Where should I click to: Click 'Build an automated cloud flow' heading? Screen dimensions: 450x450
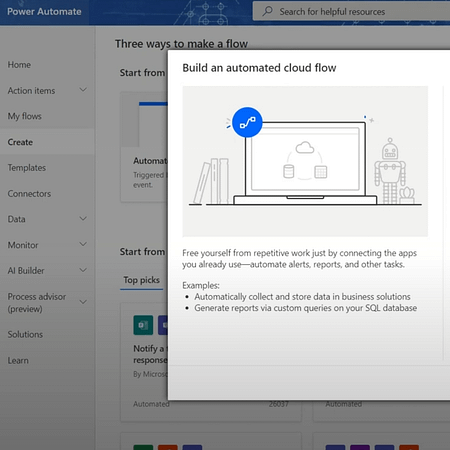tap(259, 68)
